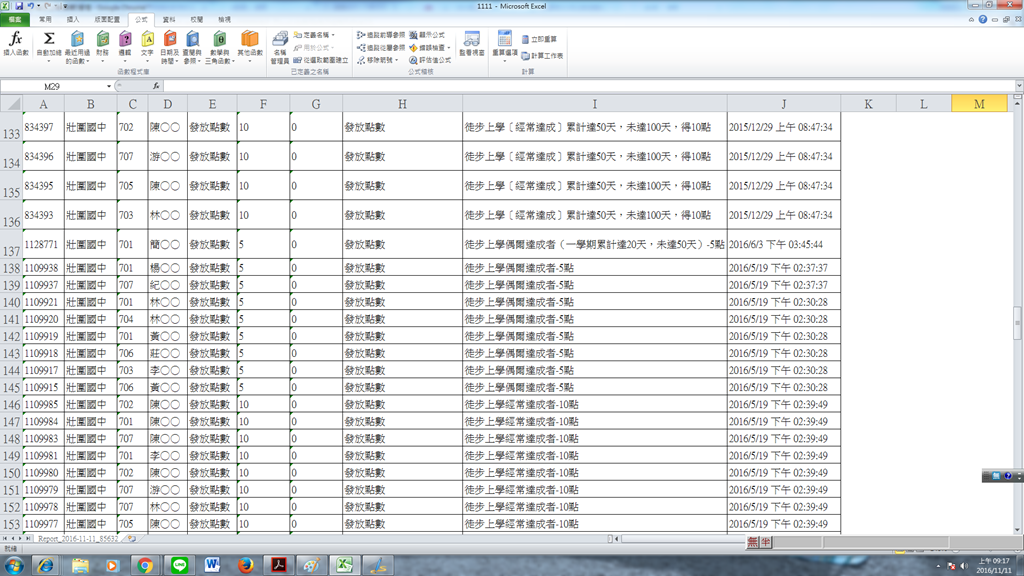1024x576 pixels.
Task: Click cell containing 1128771
Action: pos(43,244)
